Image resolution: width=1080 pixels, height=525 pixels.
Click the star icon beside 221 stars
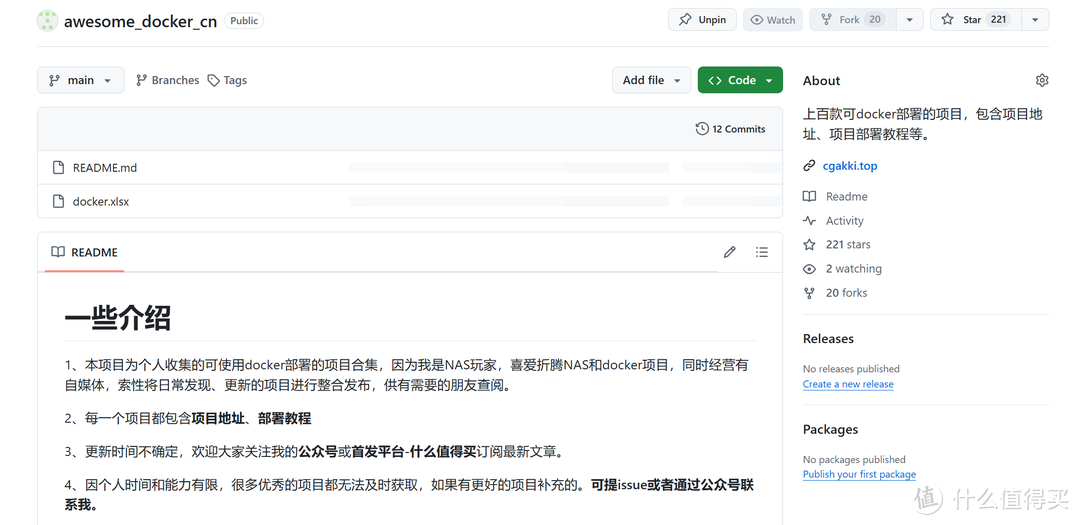(x=809, y=245)
